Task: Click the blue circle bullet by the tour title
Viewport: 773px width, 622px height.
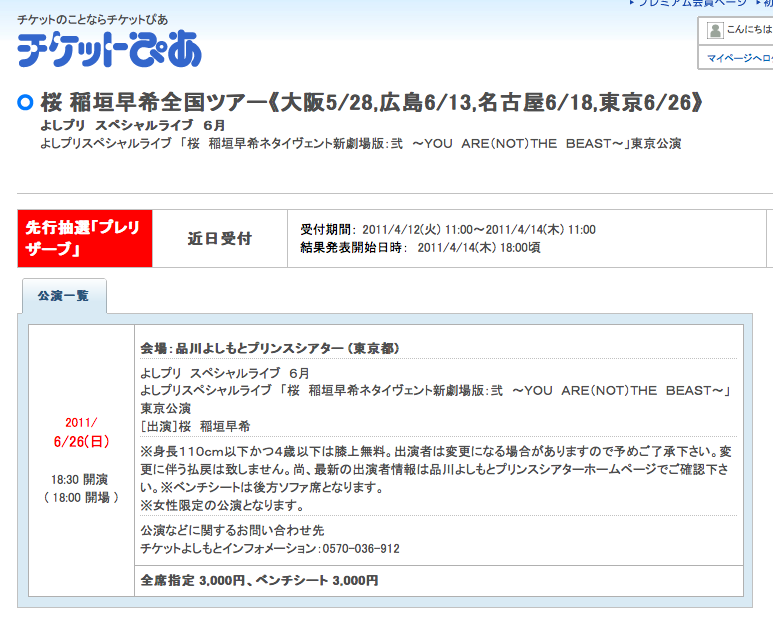Action: pos(25,103)
